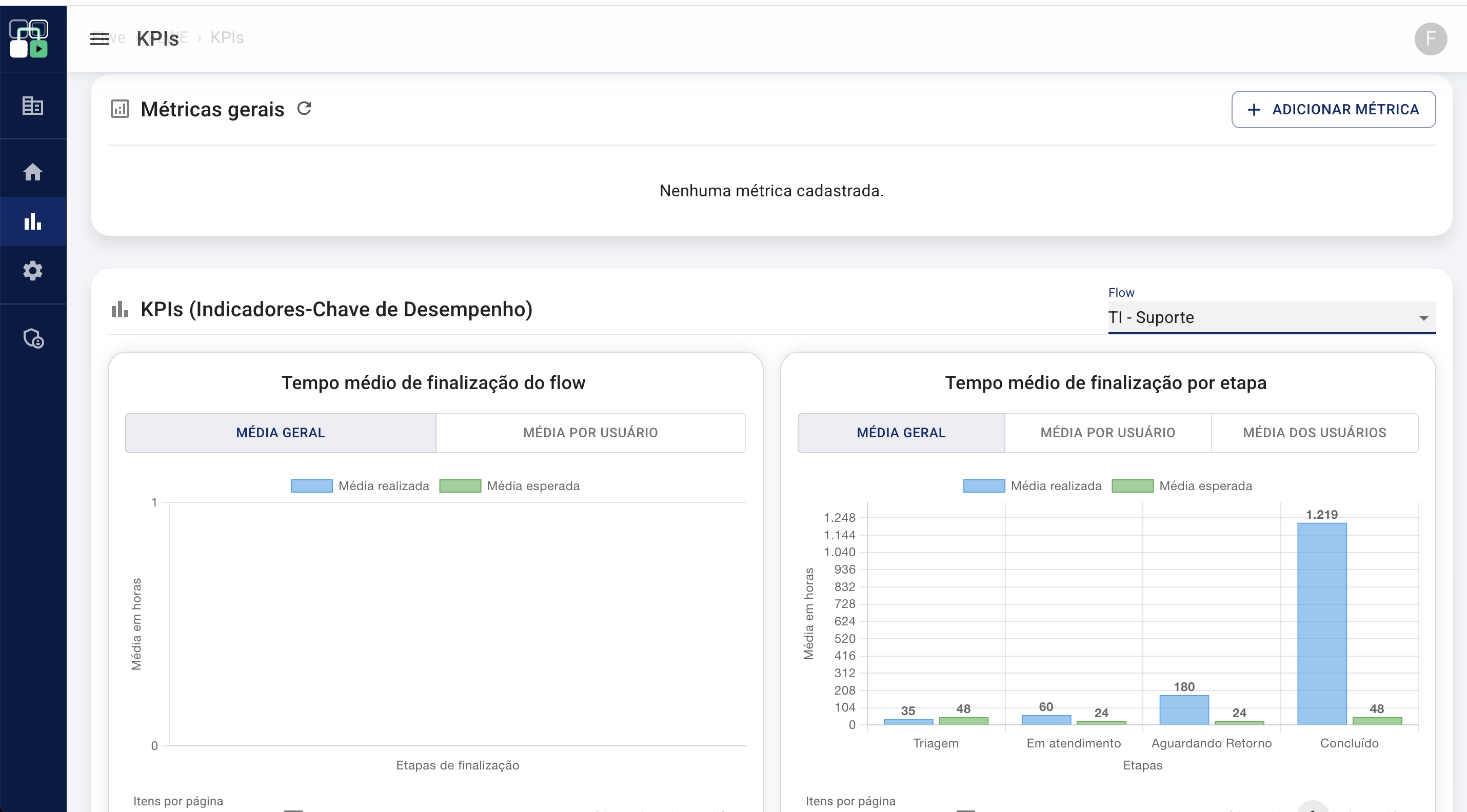Viewport: 1467px width, 812px height.
Task: Open Settings gear in sidebar
Action: coord(32,271)
